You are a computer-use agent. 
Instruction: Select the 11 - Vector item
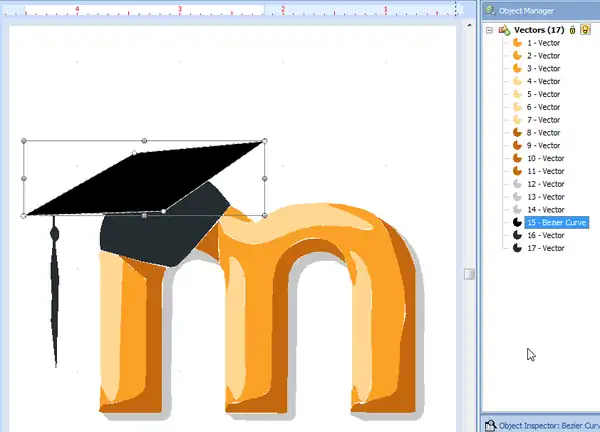(x=545, y=171)
